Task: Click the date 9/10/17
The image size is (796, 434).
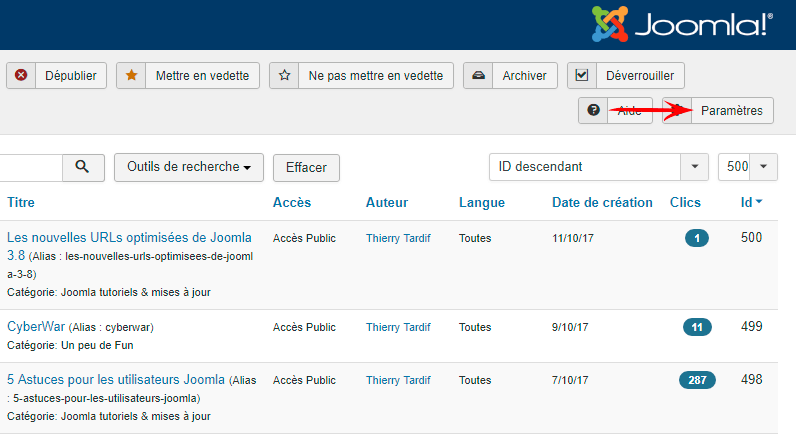Action: click(x=570, y=327)
